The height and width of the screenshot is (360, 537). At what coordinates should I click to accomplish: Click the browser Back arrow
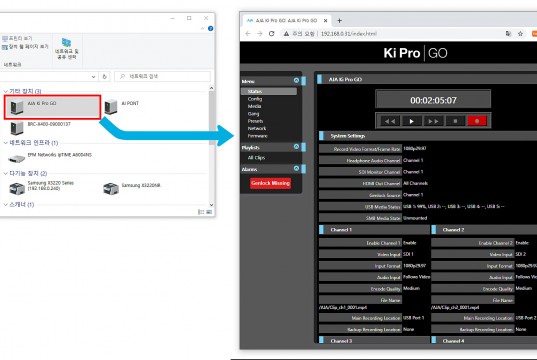248,34
